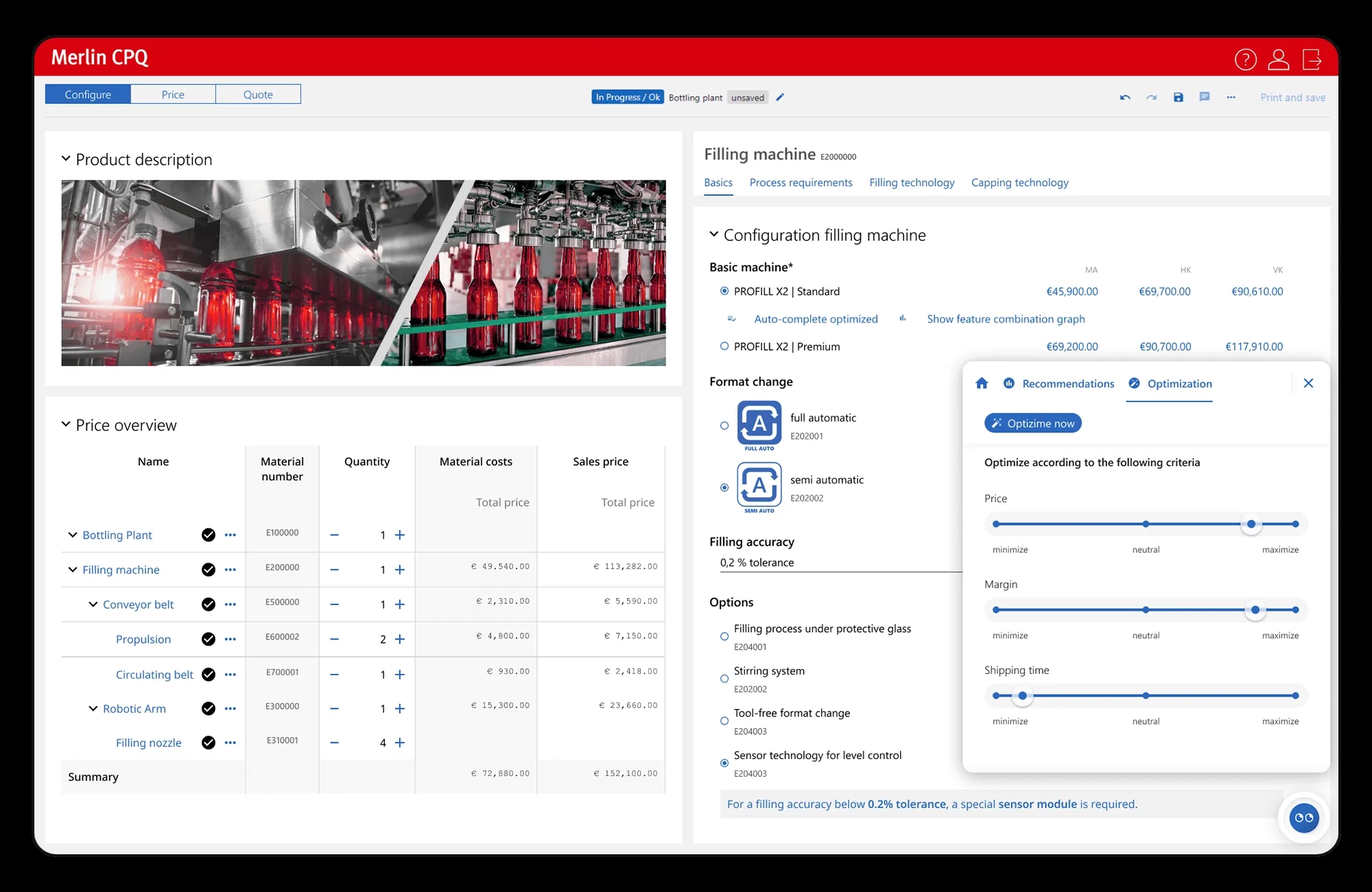Click the Price slider handle
1372x892 pixels.
1251,524
